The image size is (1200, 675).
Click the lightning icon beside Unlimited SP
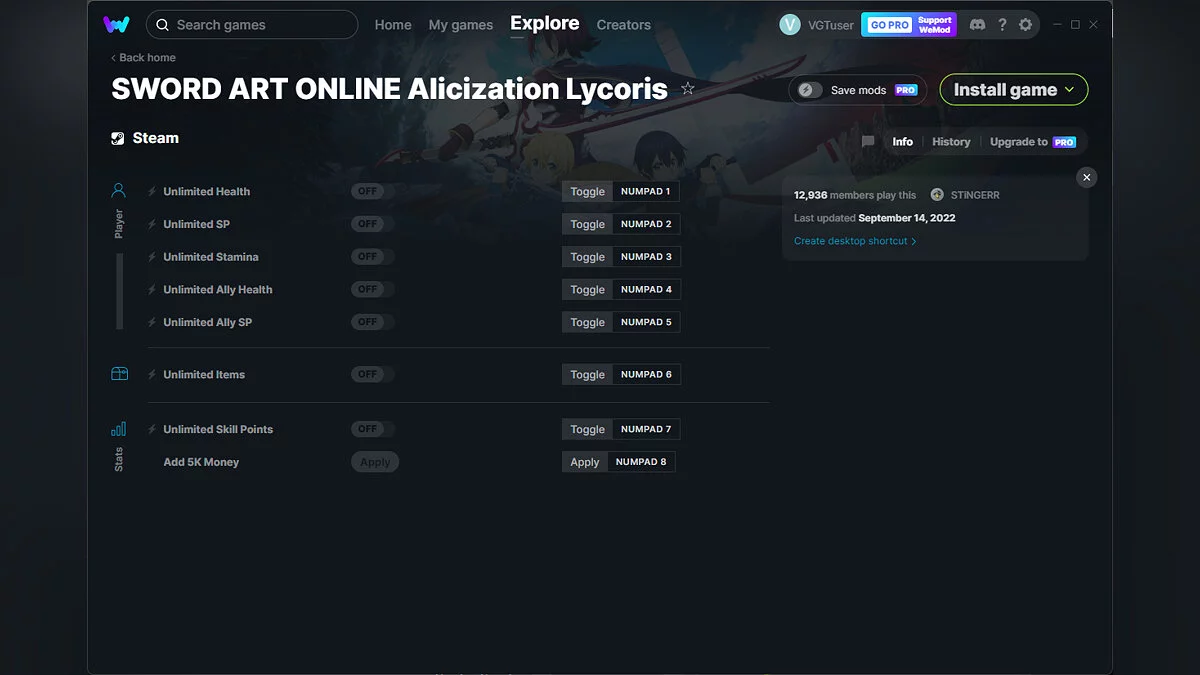tap(152, 224)
